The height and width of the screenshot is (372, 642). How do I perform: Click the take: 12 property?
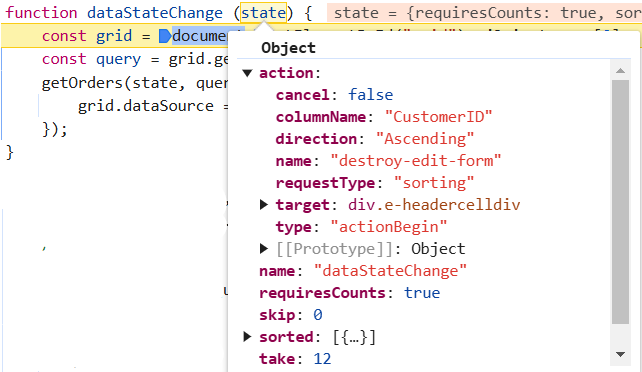[295, 359]
